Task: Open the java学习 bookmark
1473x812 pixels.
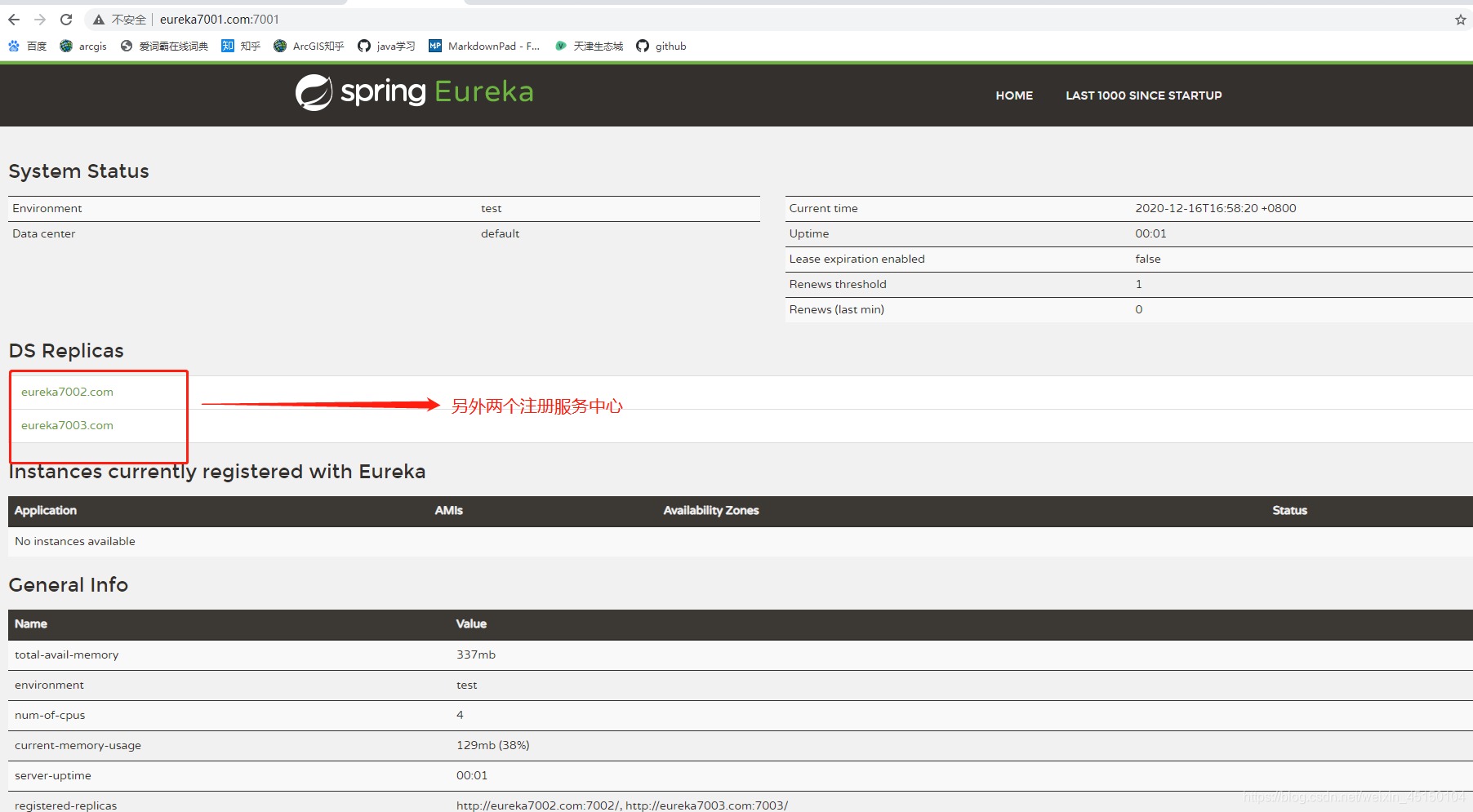Action: click(x=386, y=47)
